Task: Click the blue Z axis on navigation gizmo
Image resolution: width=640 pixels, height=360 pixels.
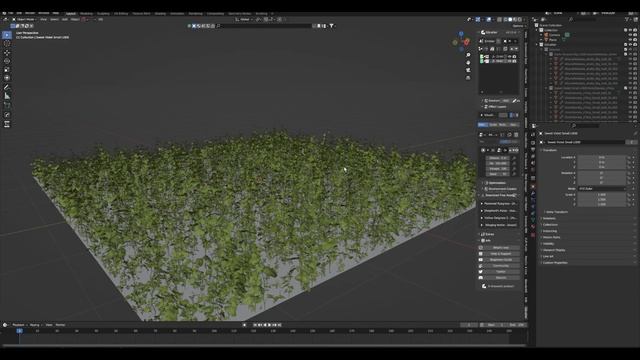Action: point(461,34)
